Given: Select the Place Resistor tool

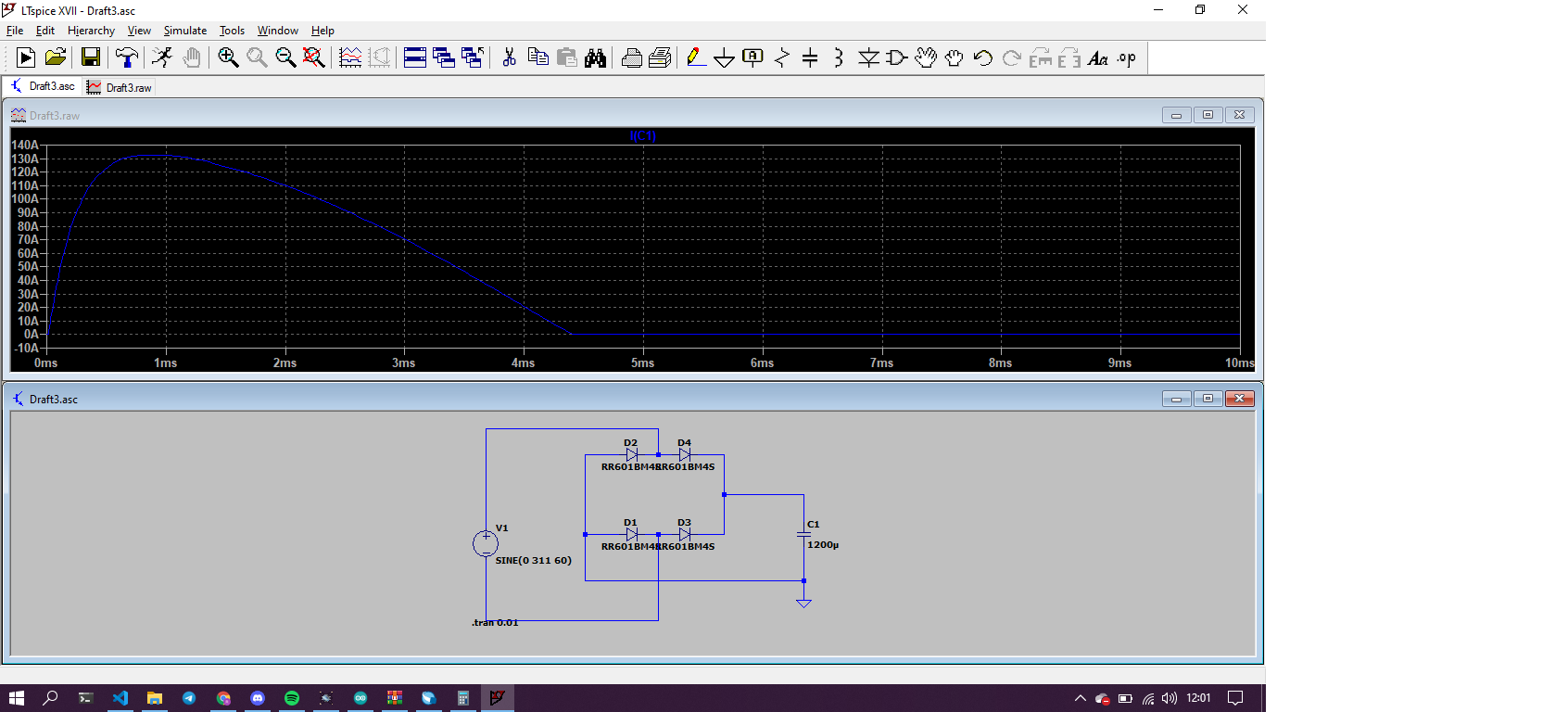Looking at the screenshot, I should pos(781,57).
